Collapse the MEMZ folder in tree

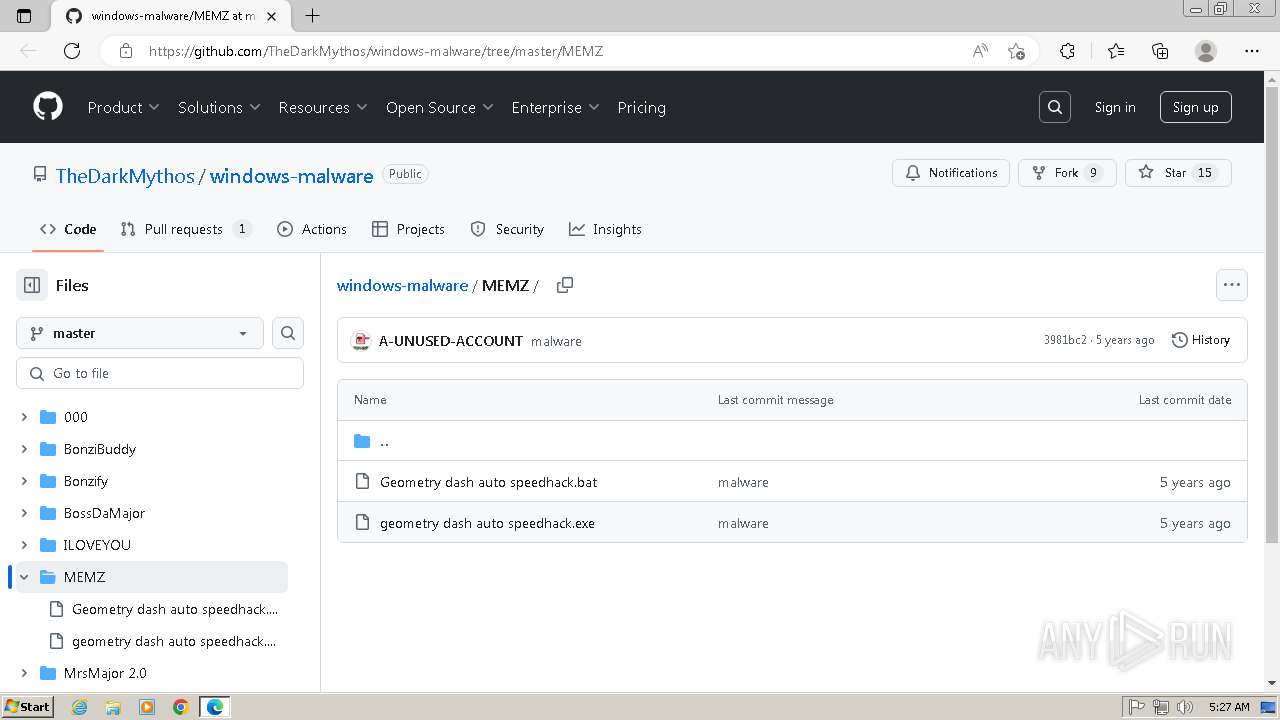pos(24,577)
